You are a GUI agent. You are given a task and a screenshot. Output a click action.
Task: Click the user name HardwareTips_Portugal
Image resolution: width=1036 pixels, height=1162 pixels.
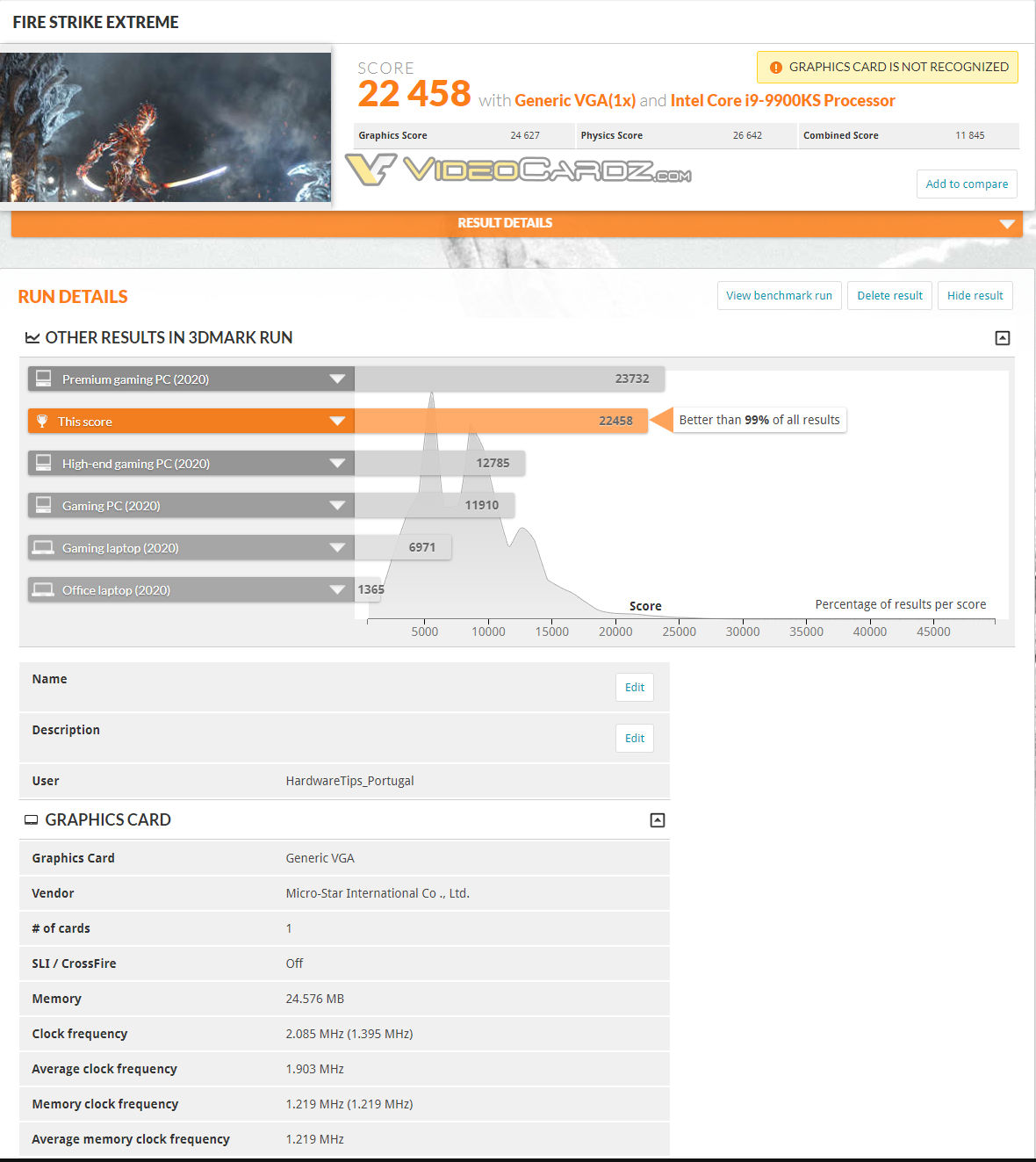(349, 781)
